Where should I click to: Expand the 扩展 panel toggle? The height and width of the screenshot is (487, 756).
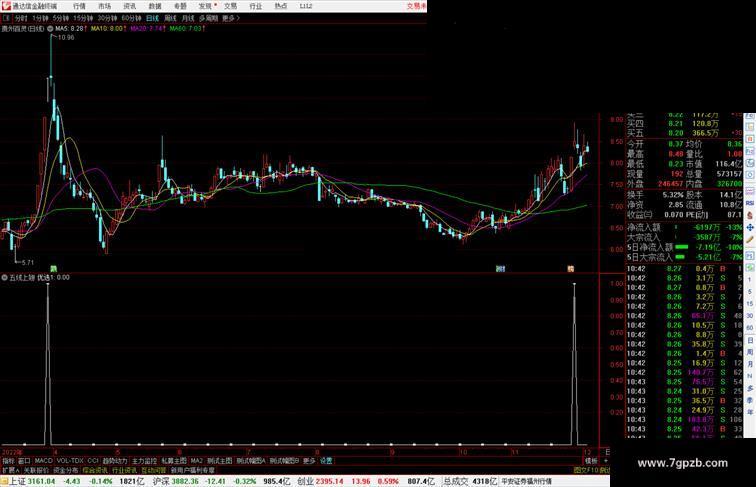(10, 471)
